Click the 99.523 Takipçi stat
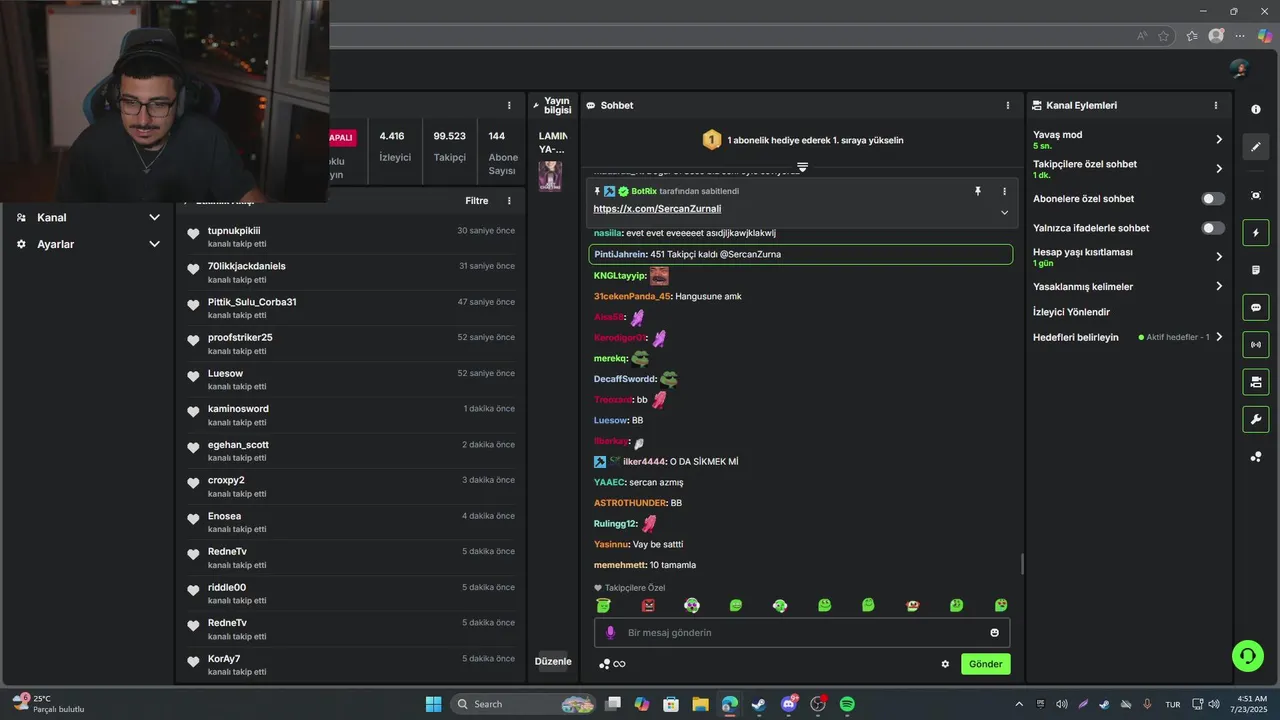 450,147
